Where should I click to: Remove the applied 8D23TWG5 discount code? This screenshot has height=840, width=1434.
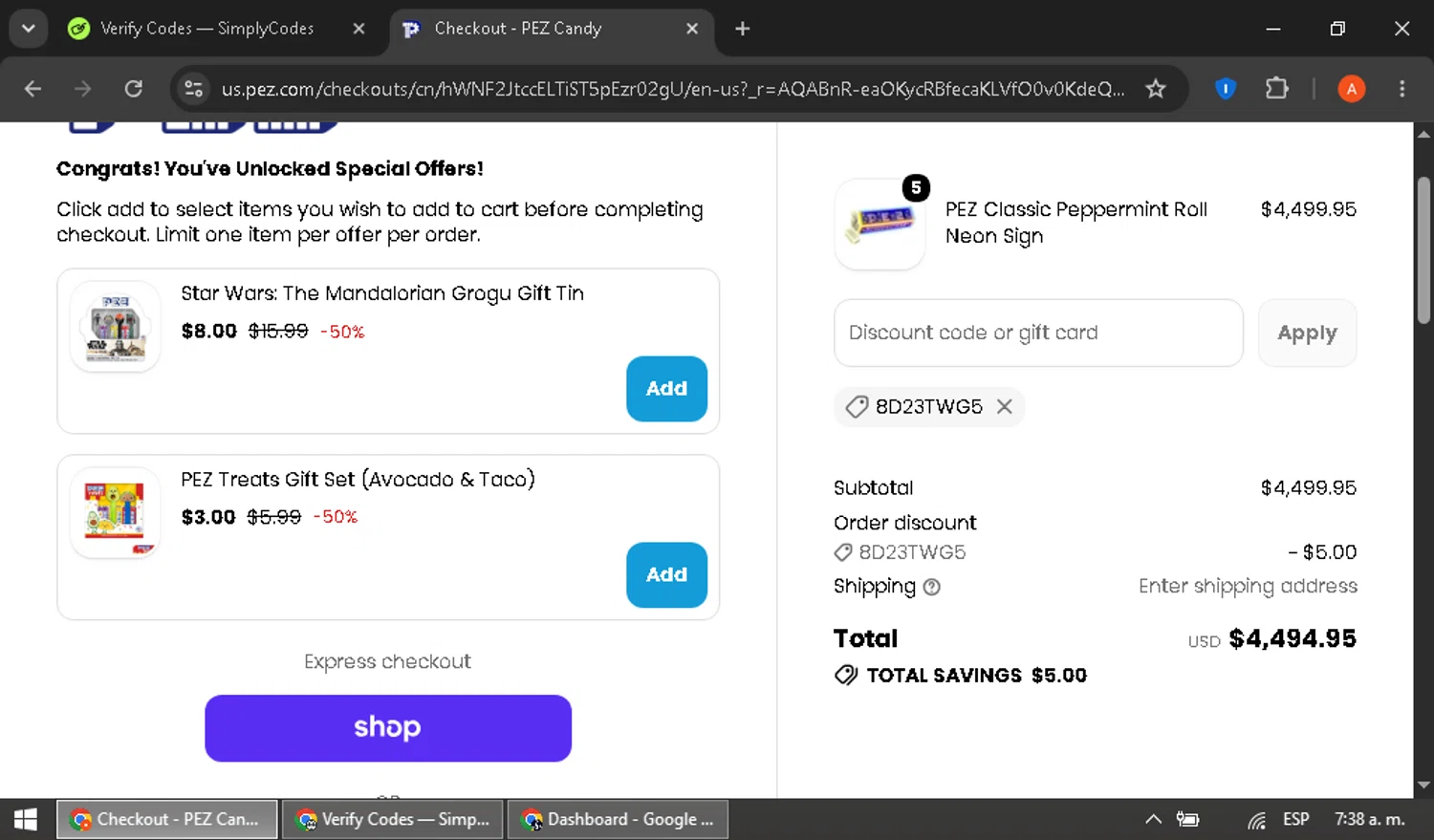[1004, 406]
